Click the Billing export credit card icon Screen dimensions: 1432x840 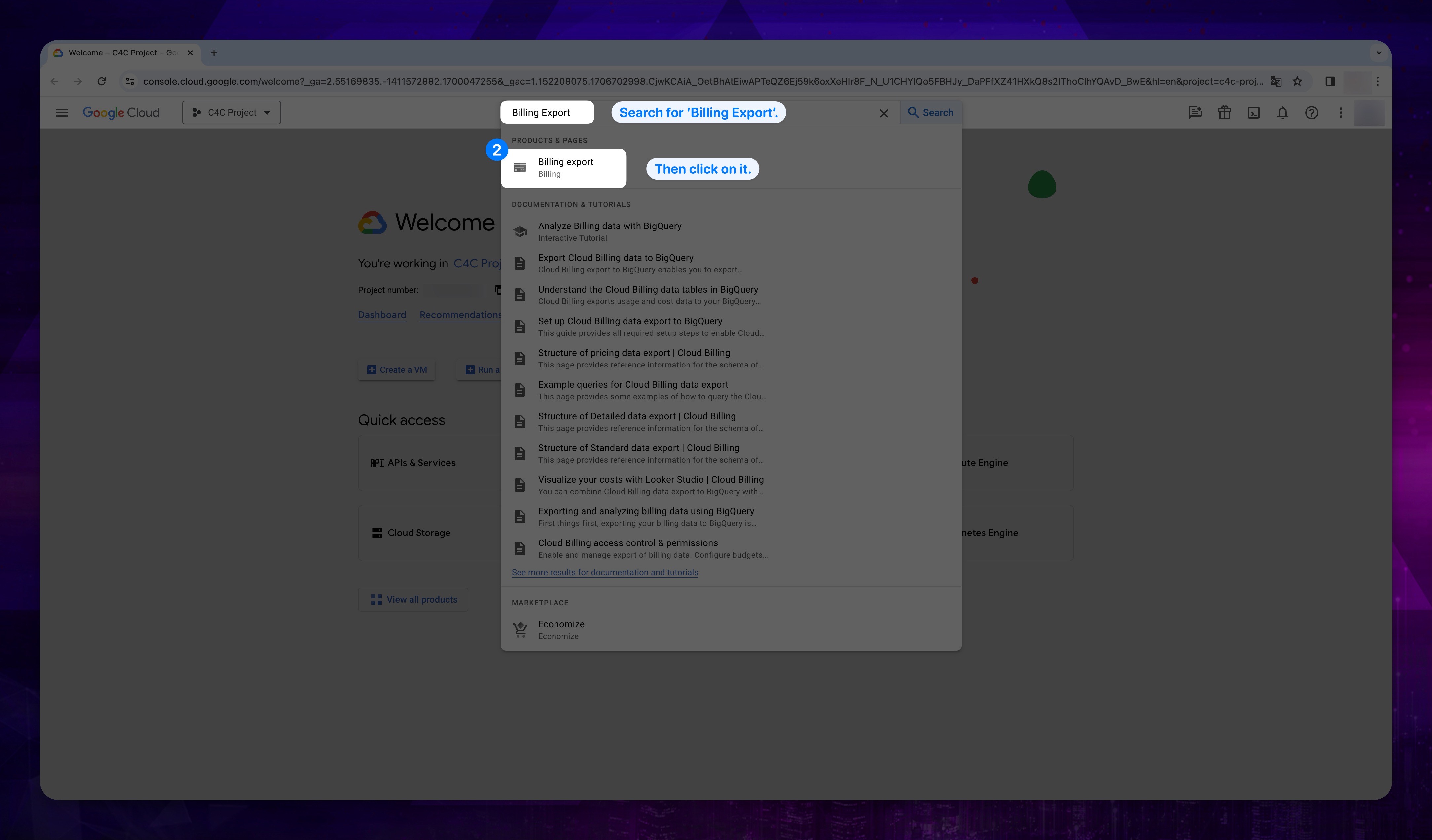520,167
